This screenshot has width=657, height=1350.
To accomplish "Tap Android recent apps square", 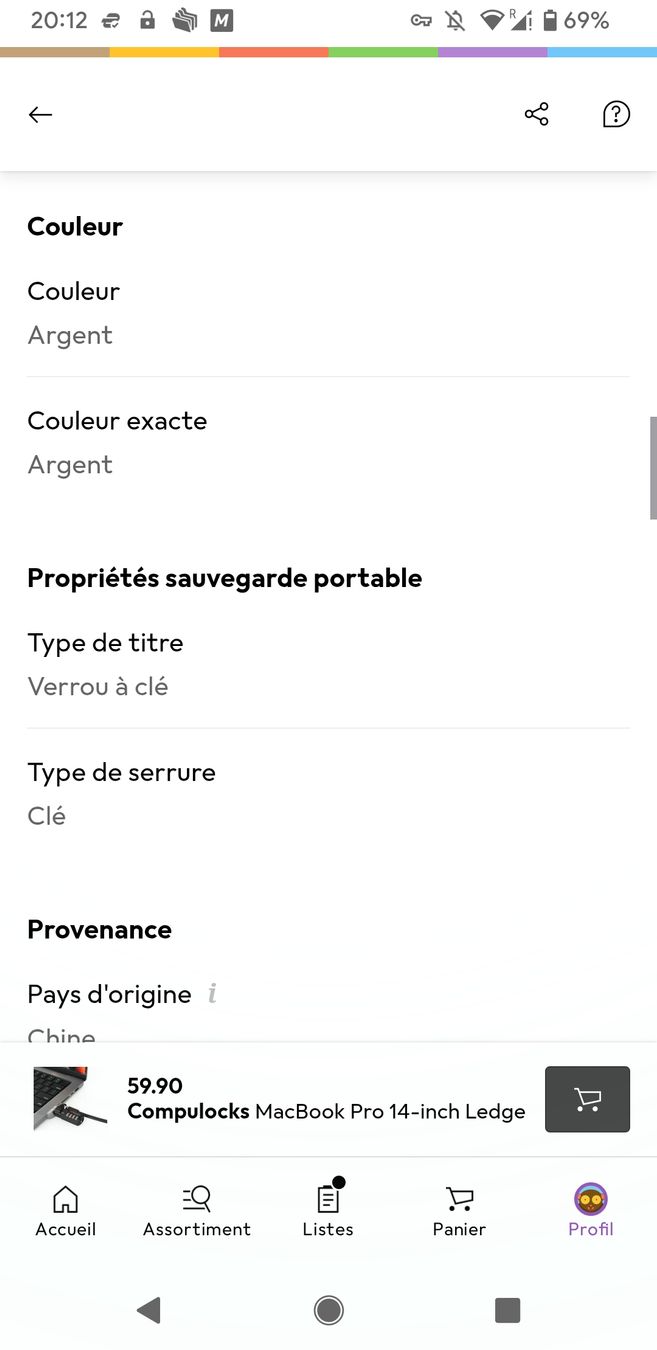I will click(508, 1310).
